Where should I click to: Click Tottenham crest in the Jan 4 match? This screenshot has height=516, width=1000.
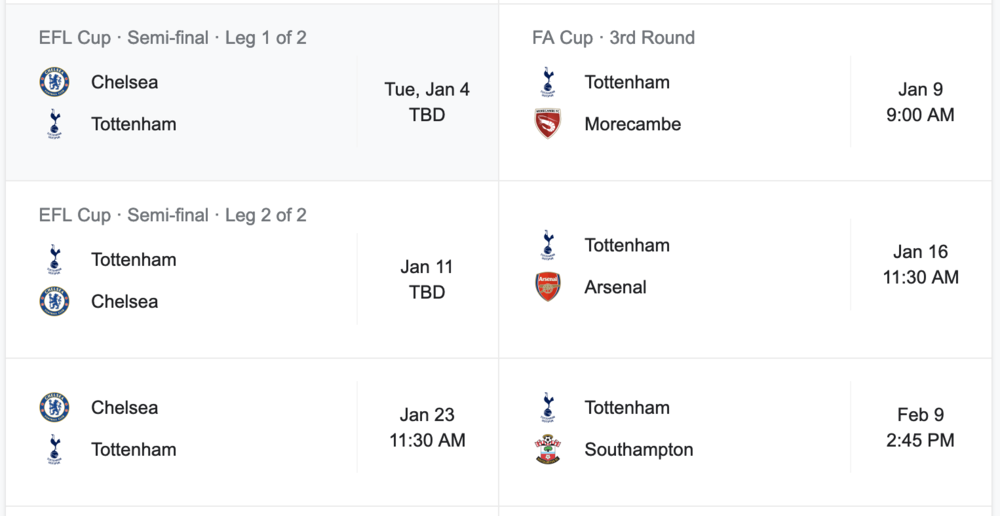pyautogui.click(x=54, y=124)
